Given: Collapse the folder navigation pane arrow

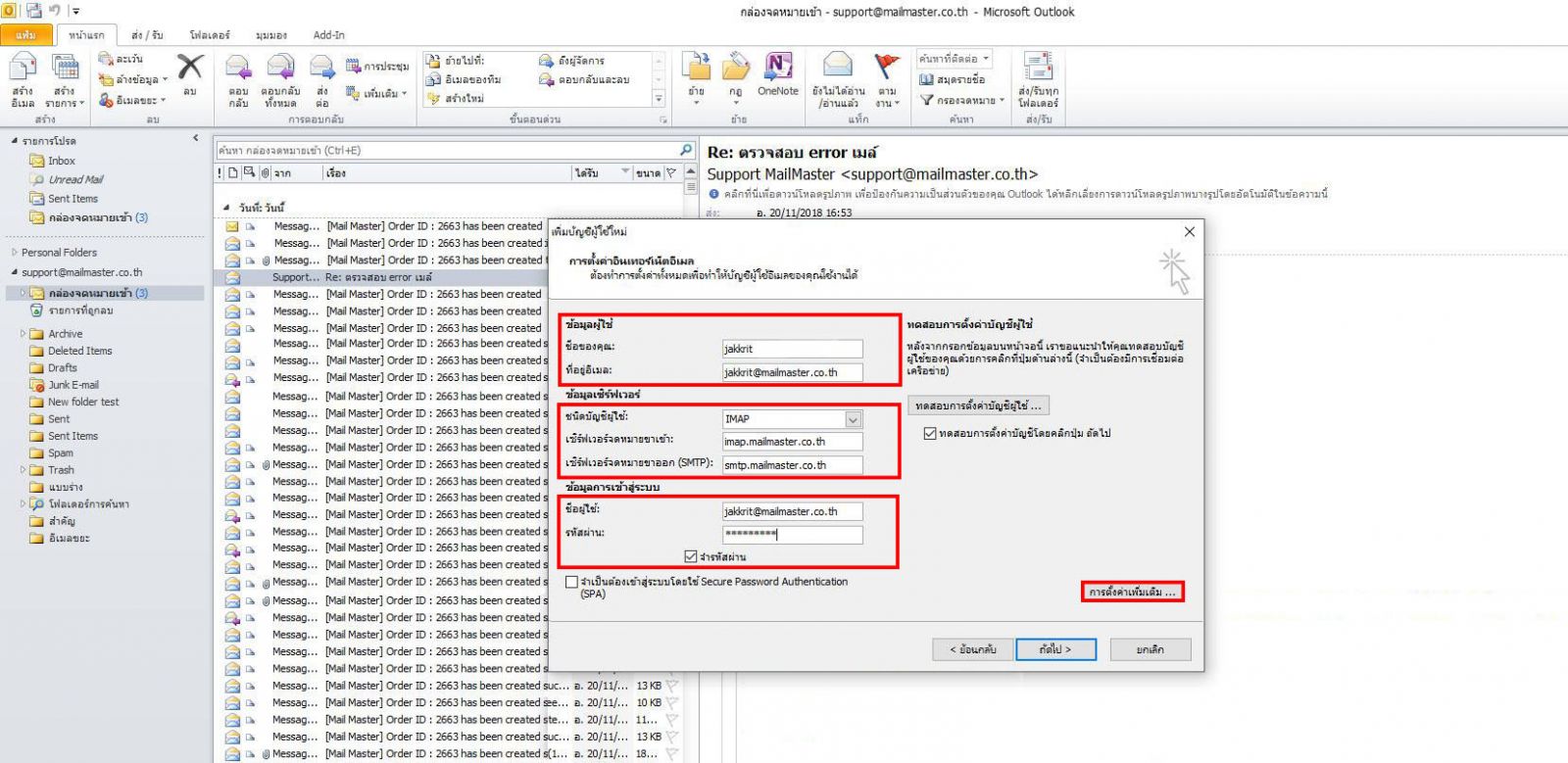Looking at the screenshot, I should (x=195, y=138).
